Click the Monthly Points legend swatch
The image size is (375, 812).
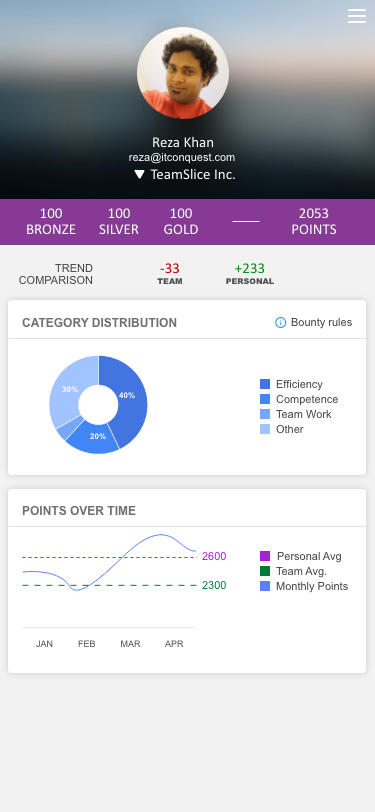click(265, 586)
